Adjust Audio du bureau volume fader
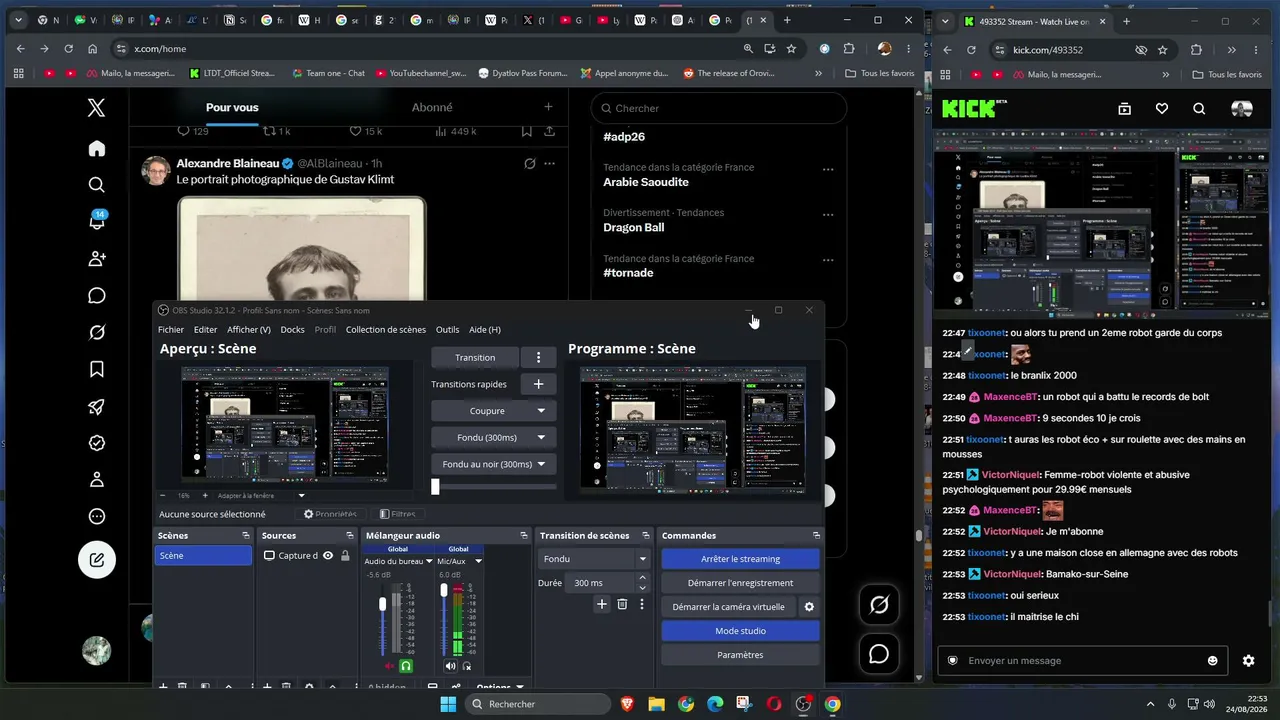The height and width of the screenshot is (720, 1280). pyautogui.click(x=382, y=605)
